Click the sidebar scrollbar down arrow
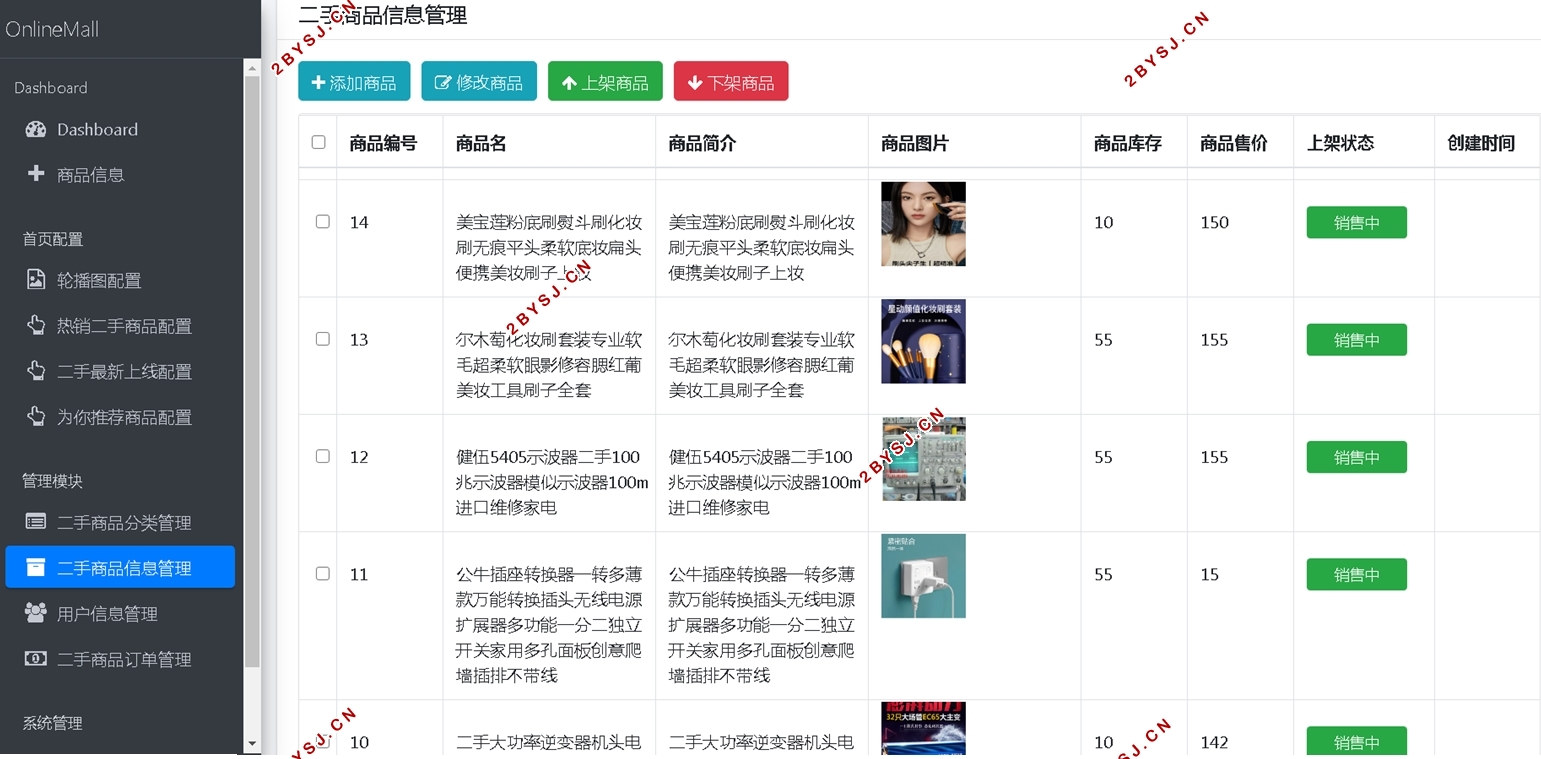The image size is (1541, 759). pyautogui.click(x=252, y=744)
